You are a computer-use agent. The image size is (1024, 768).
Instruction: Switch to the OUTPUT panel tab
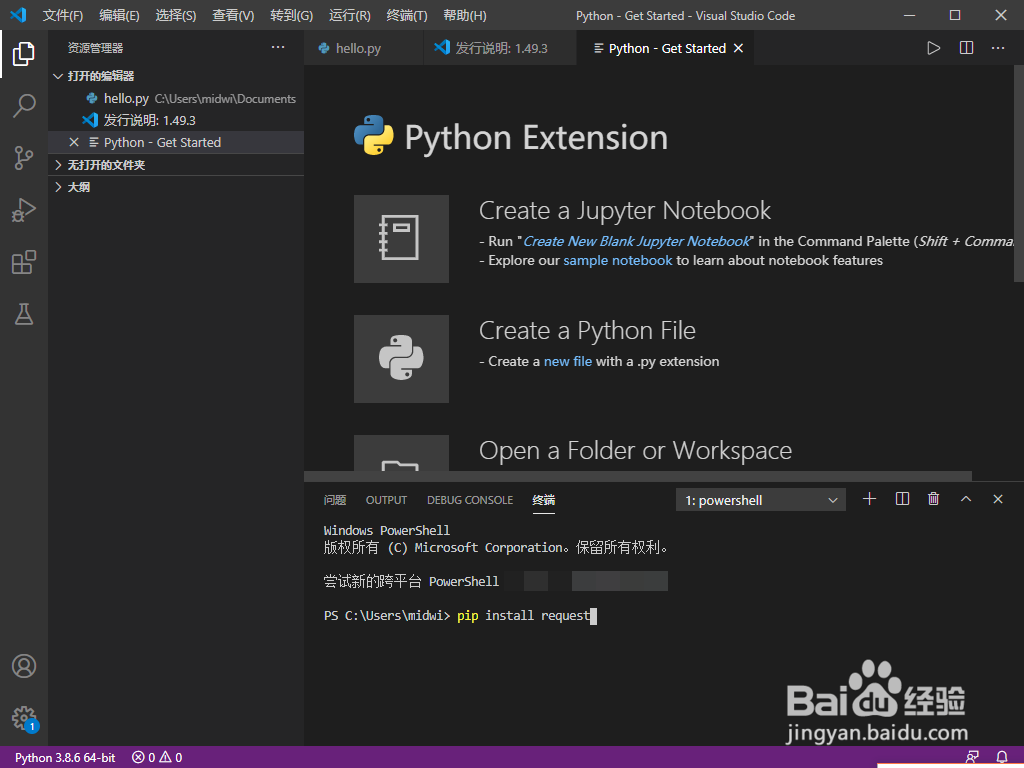click(x=386, y=500)
